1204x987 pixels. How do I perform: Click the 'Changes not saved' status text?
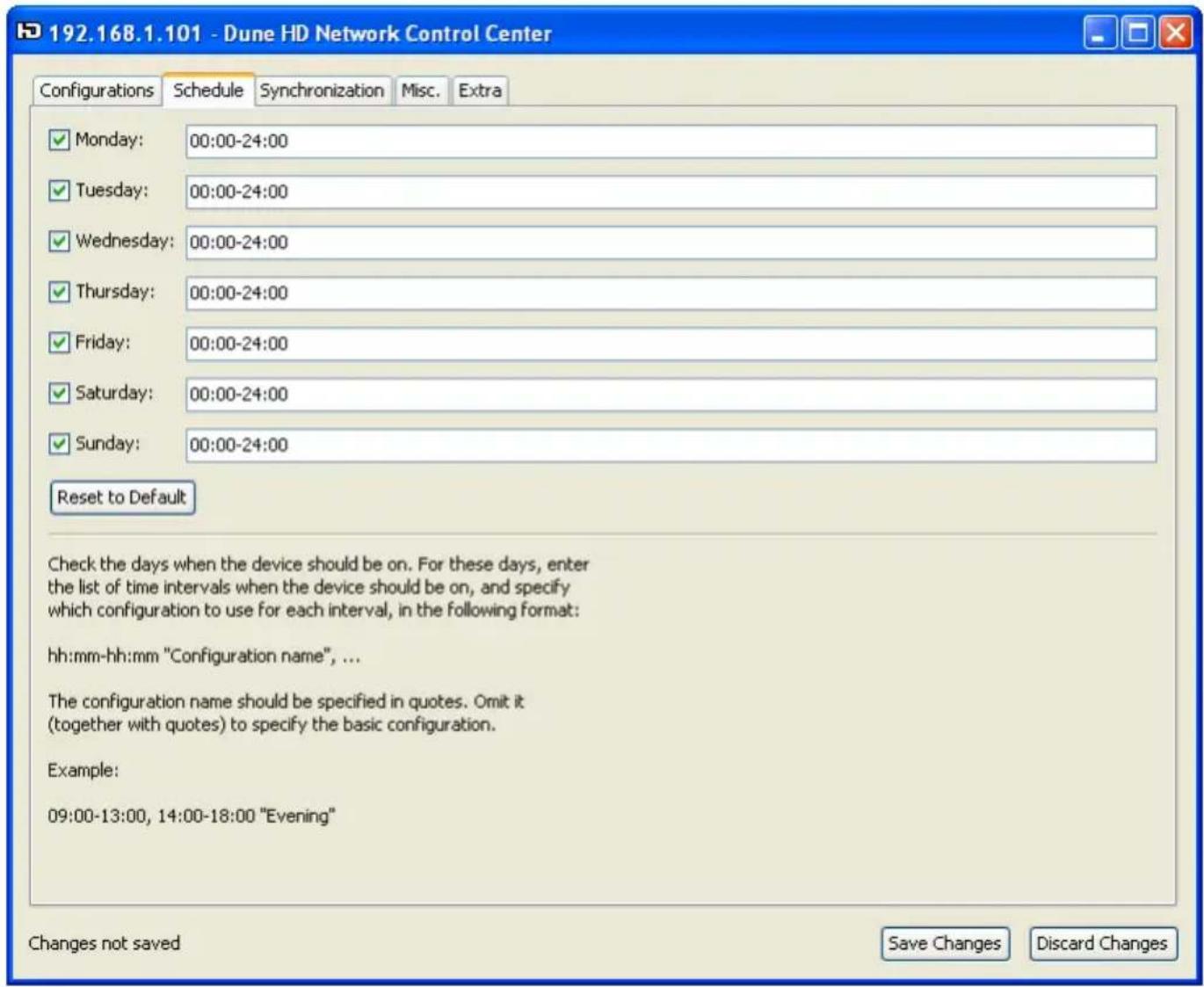[x=105, y=943]
